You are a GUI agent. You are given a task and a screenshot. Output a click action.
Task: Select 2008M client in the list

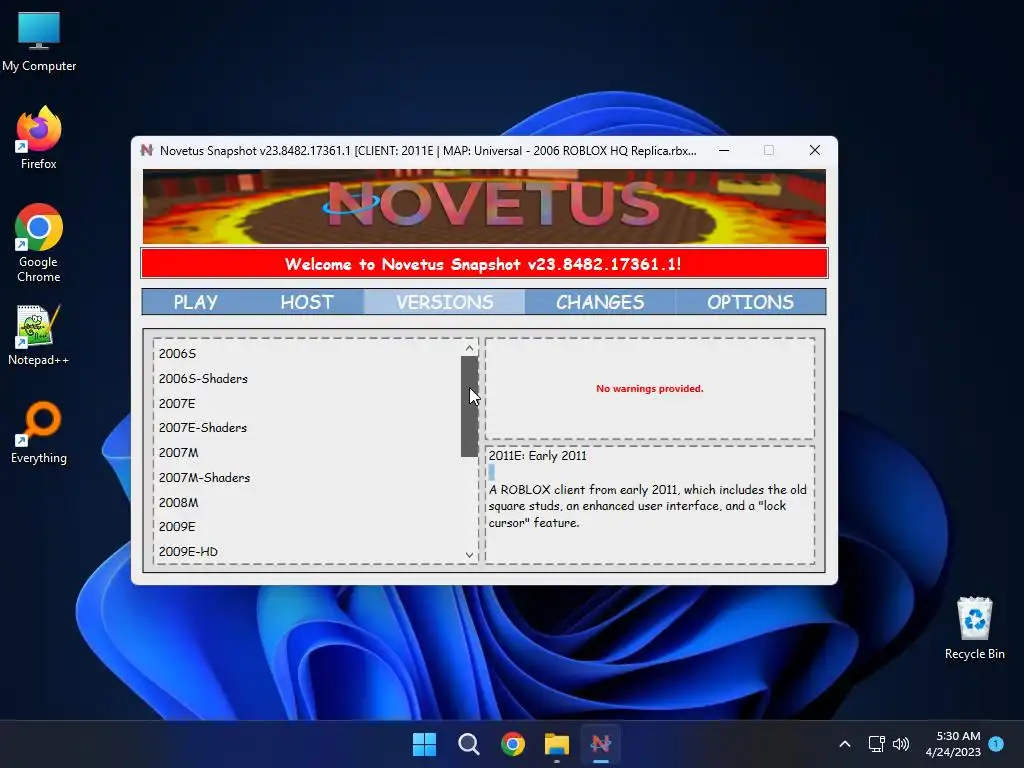(x=307, y=502)
